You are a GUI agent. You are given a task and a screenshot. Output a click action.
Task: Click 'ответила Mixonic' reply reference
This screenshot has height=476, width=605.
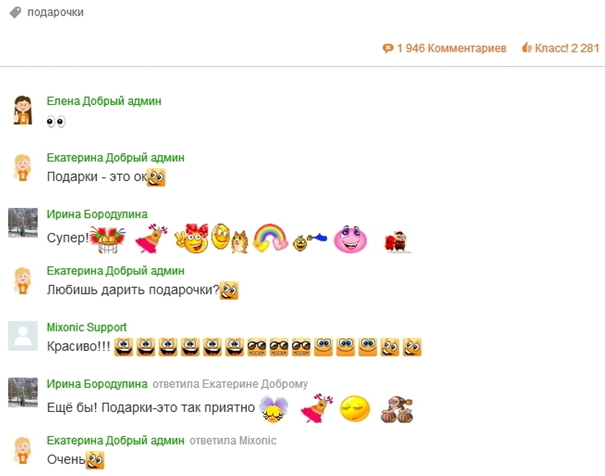233,441
